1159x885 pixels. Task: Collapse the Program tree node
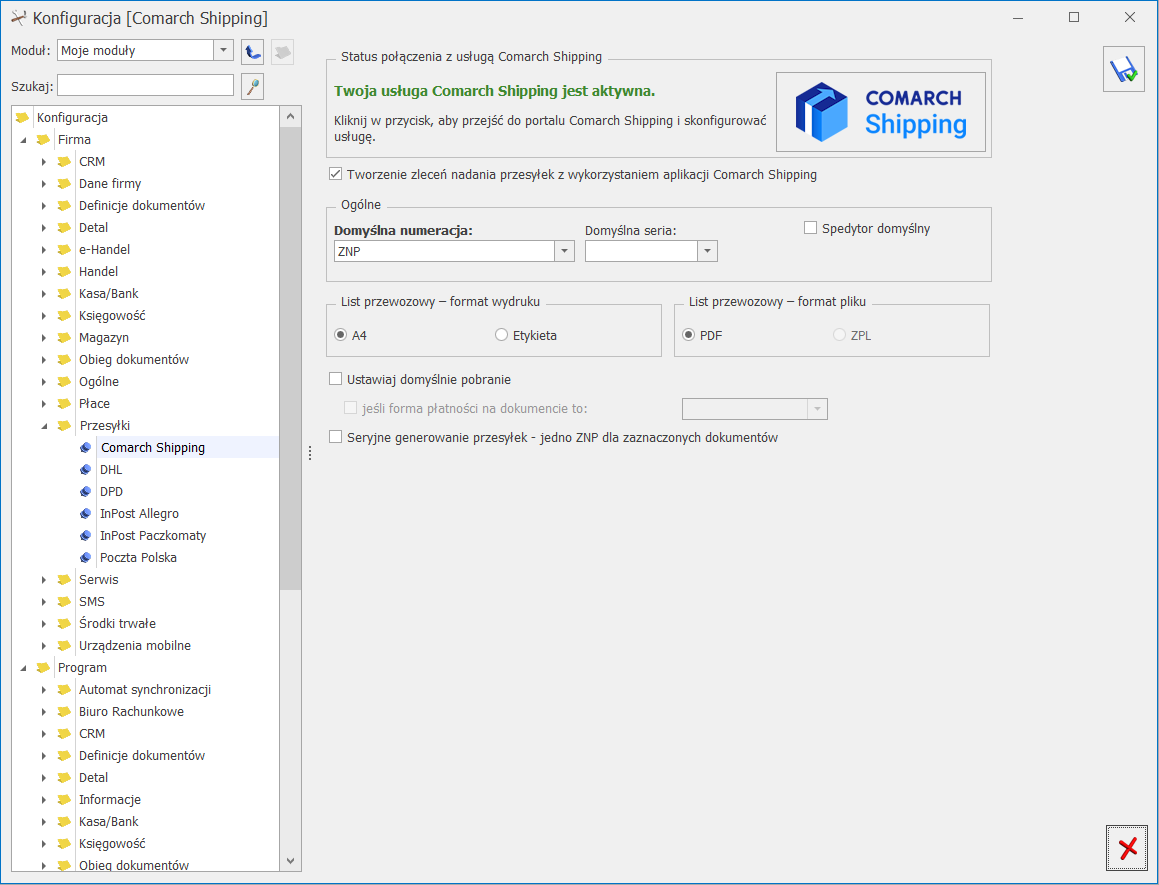tap(24, 668)
